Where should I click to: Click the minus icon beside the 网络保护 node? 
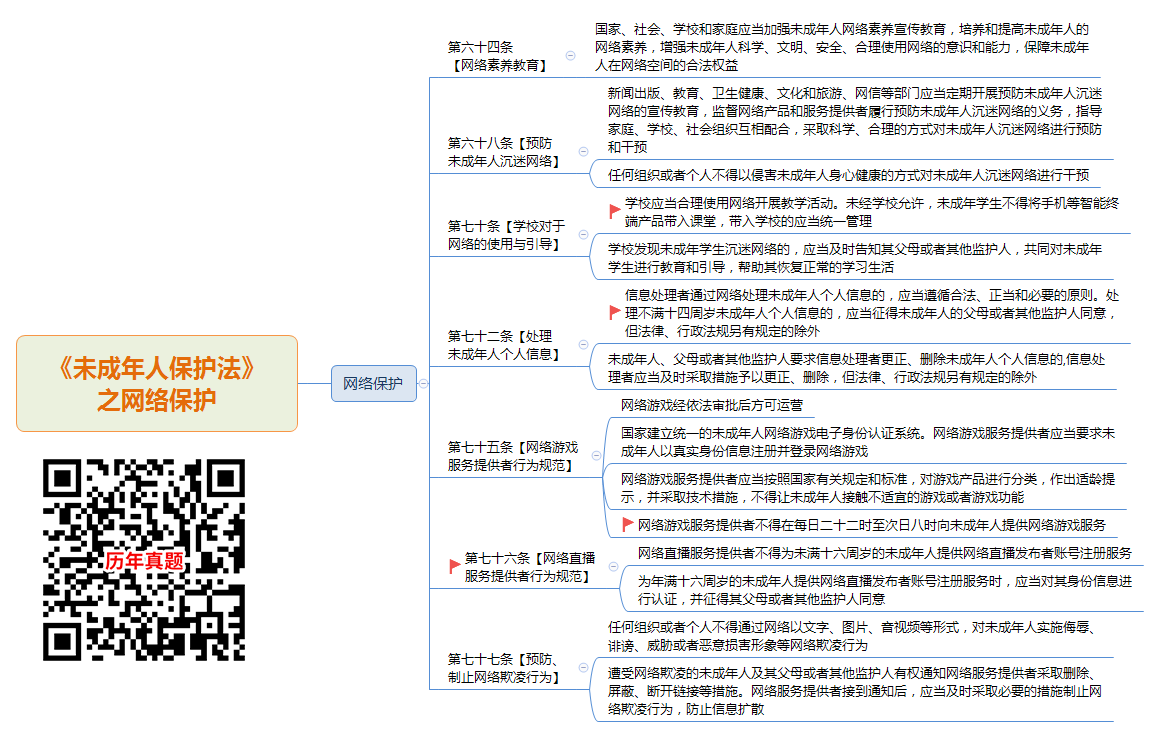click(x=424, y=383)
